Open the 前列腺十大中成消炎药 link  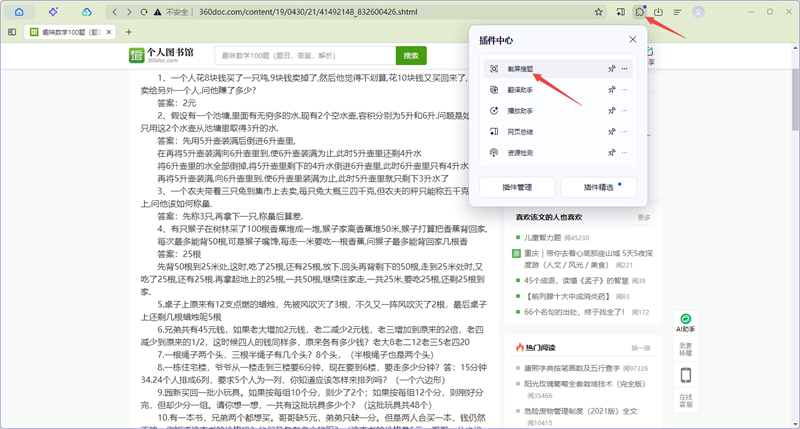point(567,296)
